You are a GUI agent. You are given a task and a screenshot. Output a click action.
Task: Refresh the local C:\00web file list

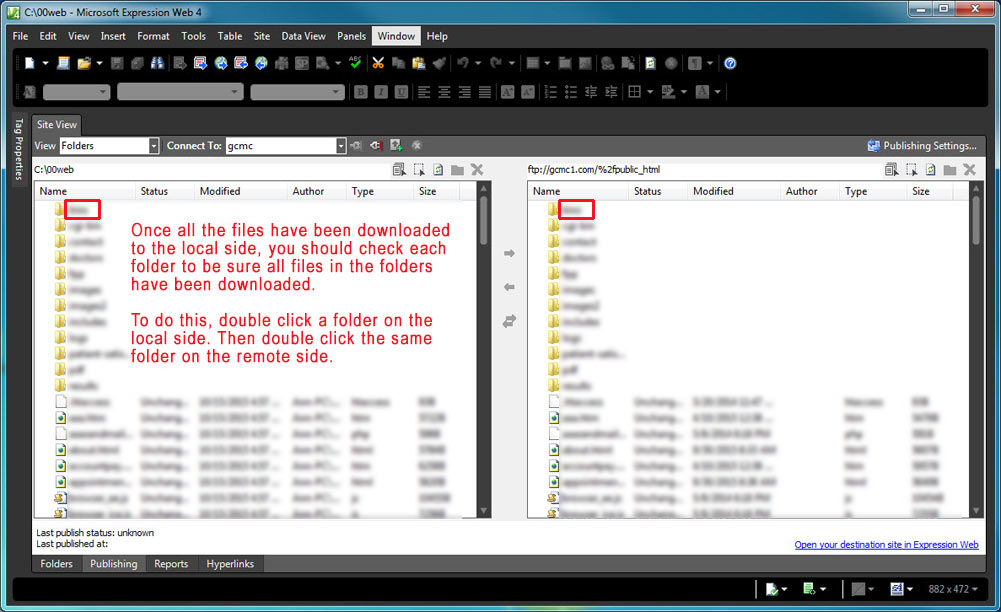[438, 170]
